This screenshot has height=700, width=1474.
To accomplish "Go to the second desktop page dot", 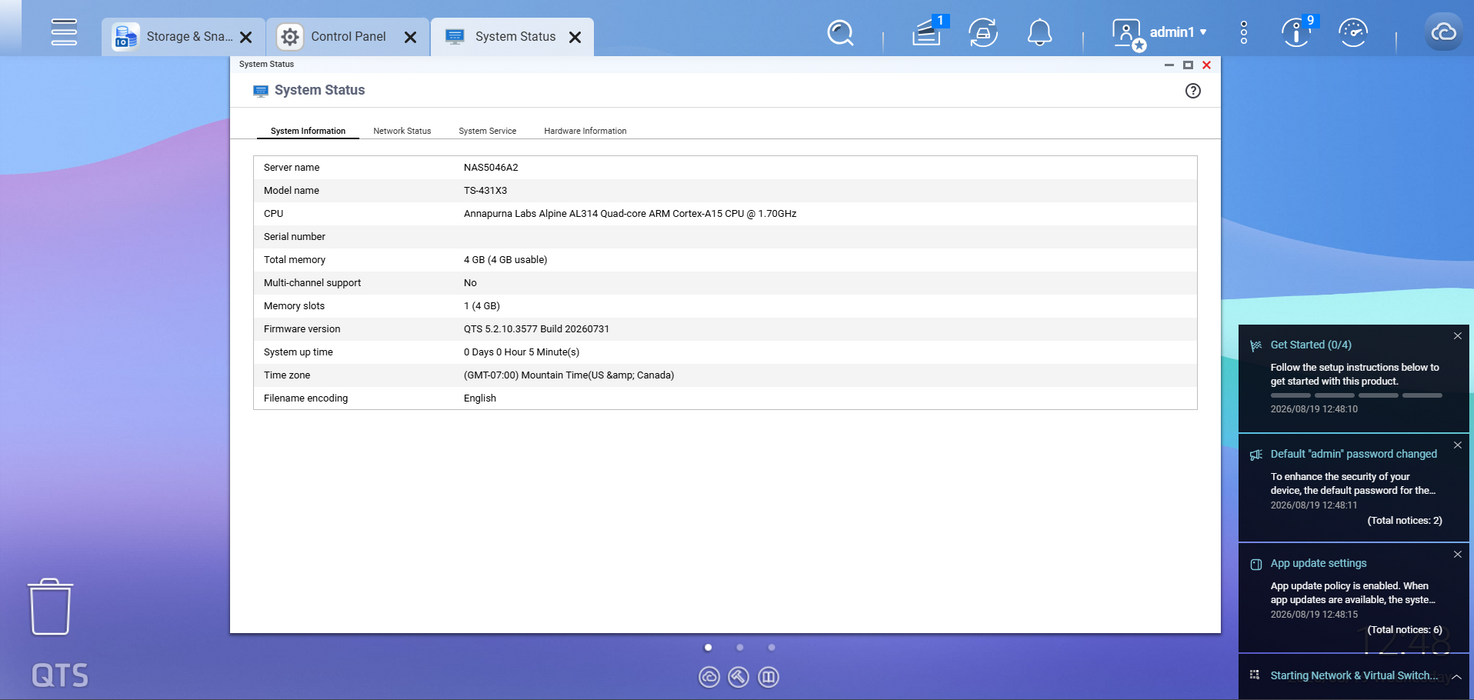I will (x=740, y=647).
